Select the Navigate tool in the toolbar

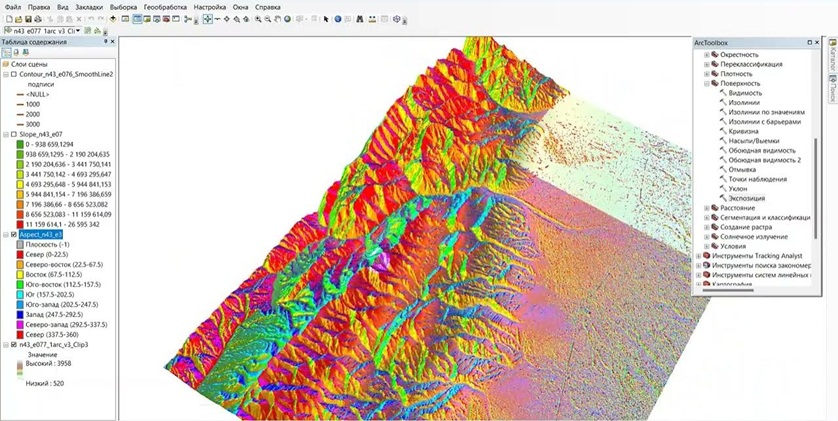207,19
